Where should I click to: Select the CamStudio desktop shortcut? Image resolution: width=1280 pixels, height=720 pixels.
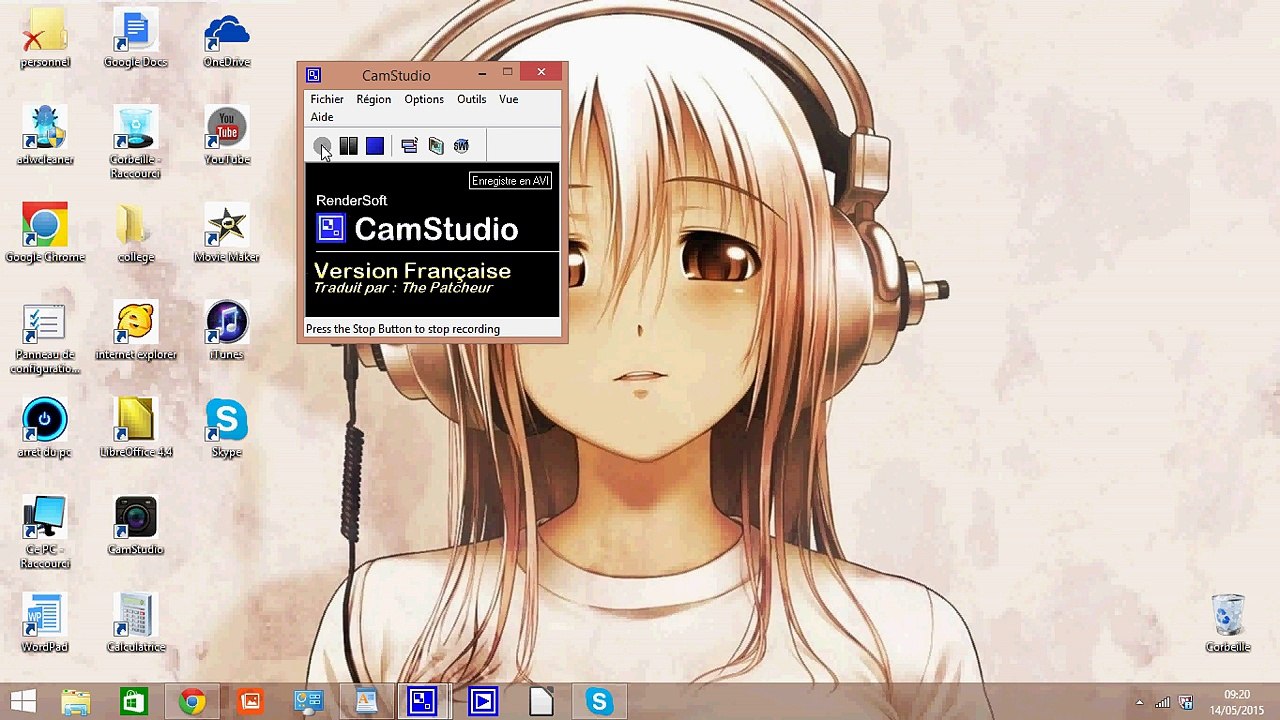(x=135, y=526)
